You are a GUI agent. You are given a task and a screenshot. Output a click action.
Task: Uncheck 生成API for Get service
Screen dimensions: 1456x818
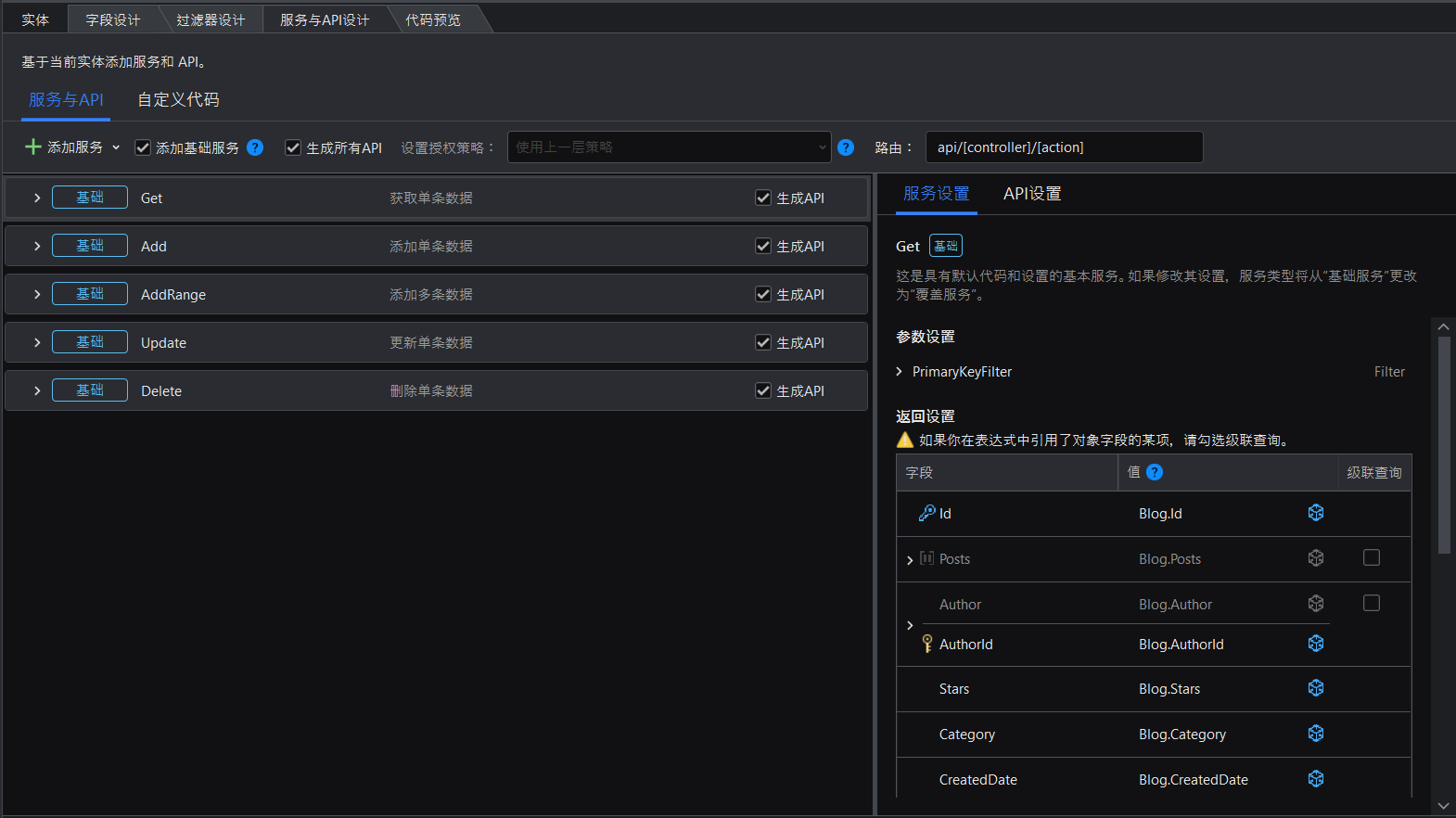pyautogui.click(x=763, y=198)
